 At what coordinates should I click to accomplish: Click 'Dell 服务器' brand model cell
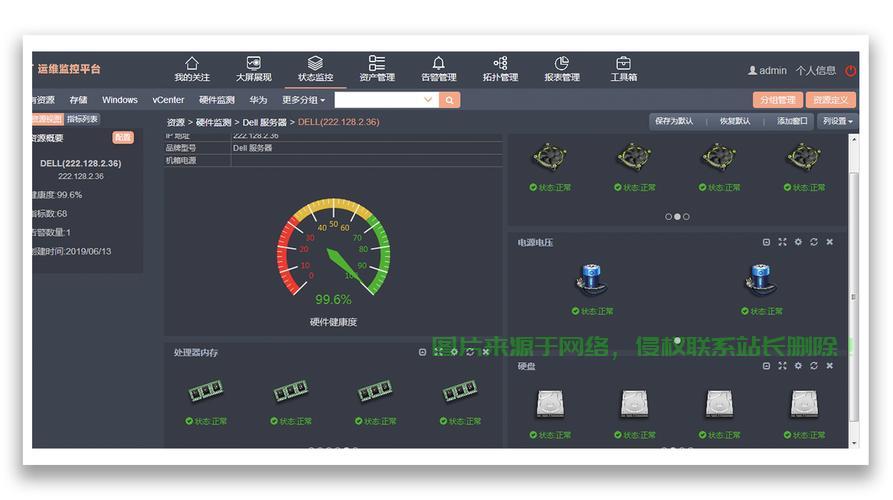tap(252, 148)
